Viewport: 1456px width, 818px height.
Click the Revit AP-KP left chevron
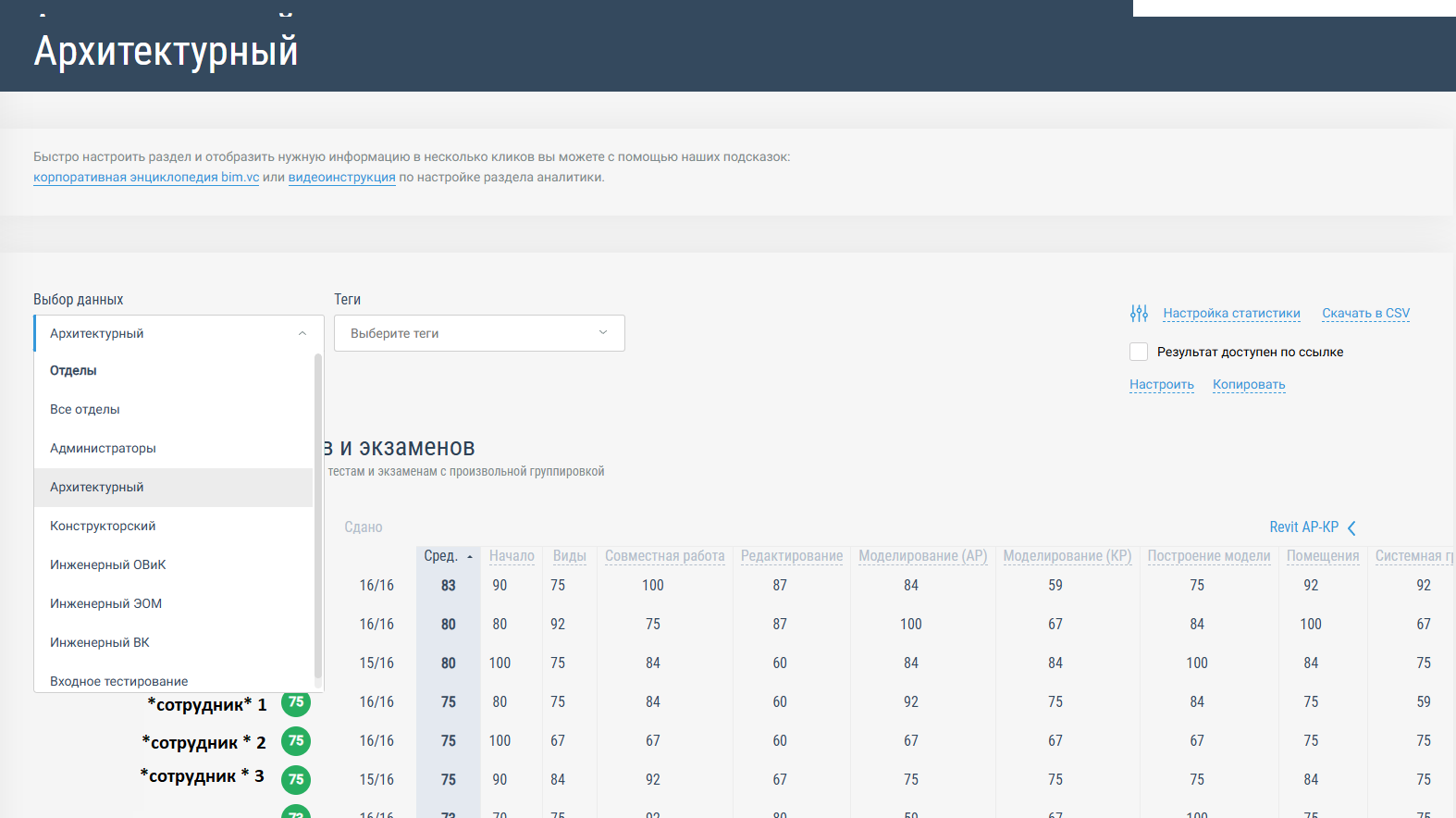[1351, 528]
